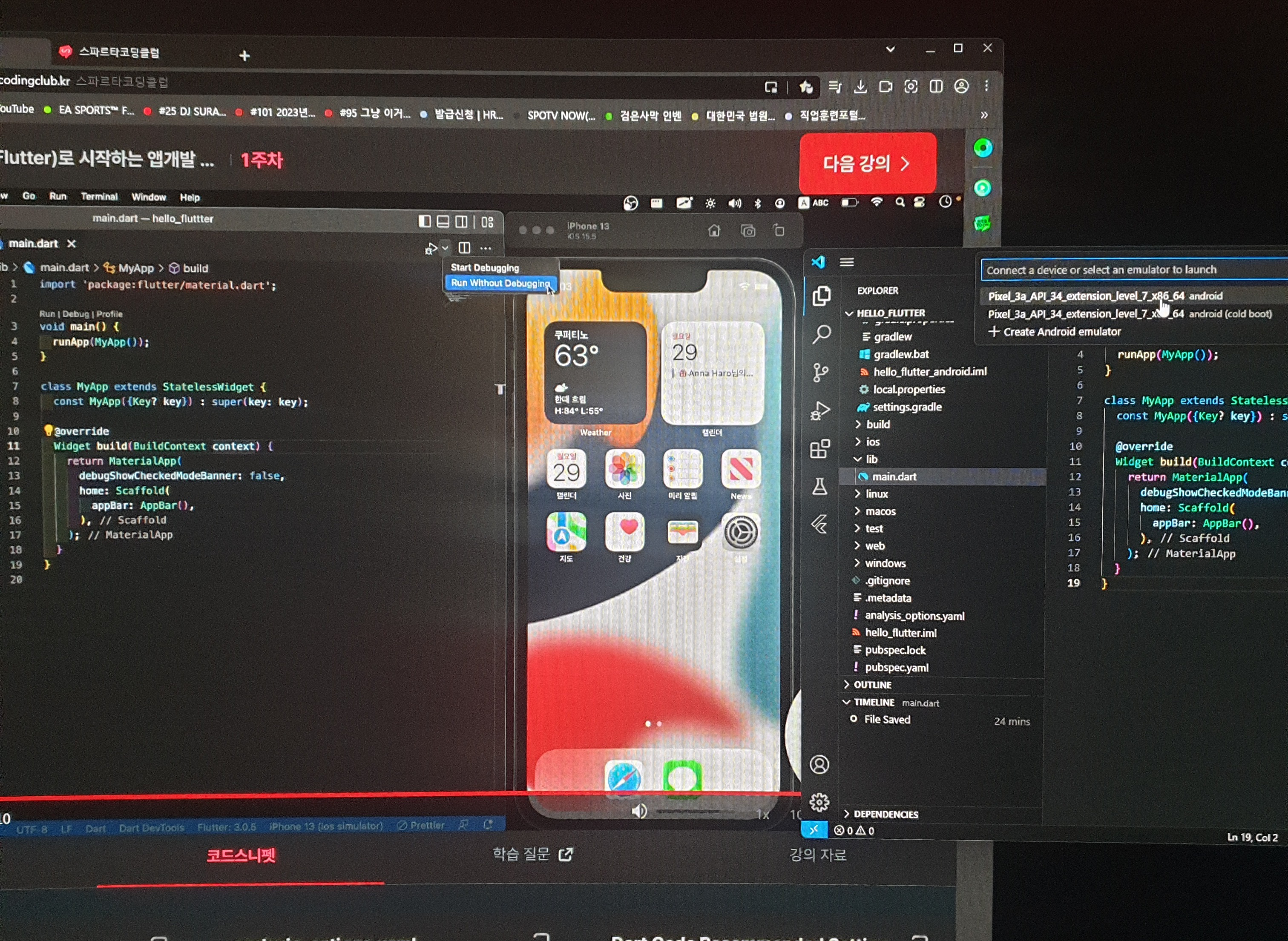Viewport: 1288px width, 941px height.
Task: Click the bookmark star in the address bar
Action: 806,86
